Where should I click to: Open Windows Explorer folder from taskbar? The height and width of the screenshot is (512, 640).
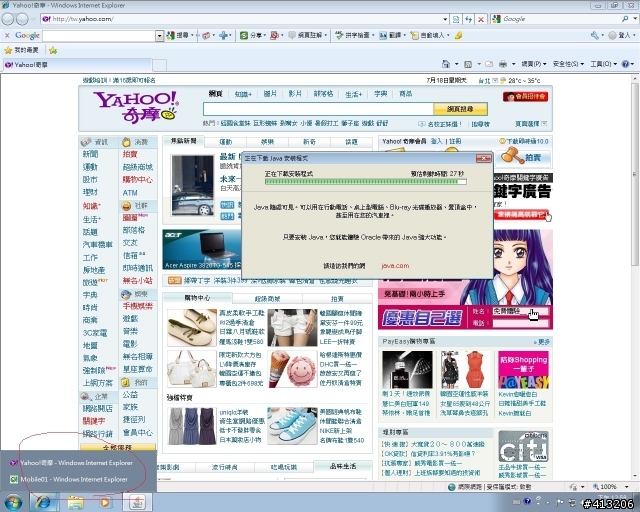(x=75, y=502)
